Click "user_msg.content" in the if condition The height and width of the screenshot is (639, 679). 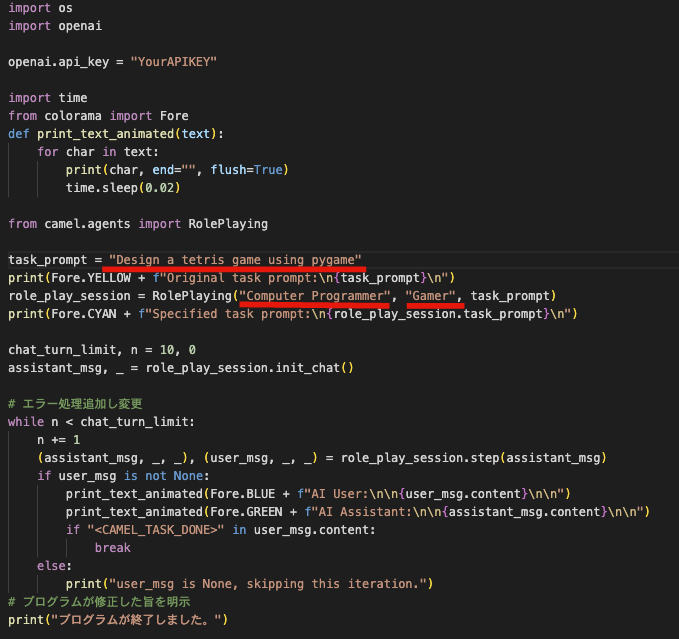311,530
